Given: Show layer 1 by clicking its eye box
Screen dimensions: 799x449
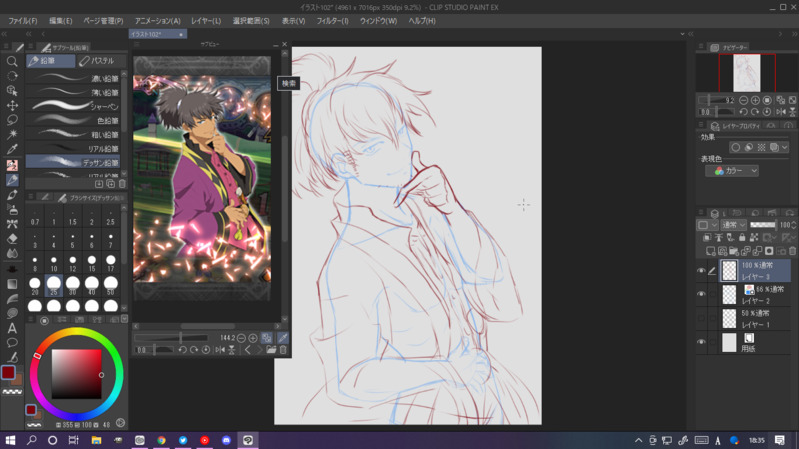Looking at the screenshot, I should click(701, 318).
